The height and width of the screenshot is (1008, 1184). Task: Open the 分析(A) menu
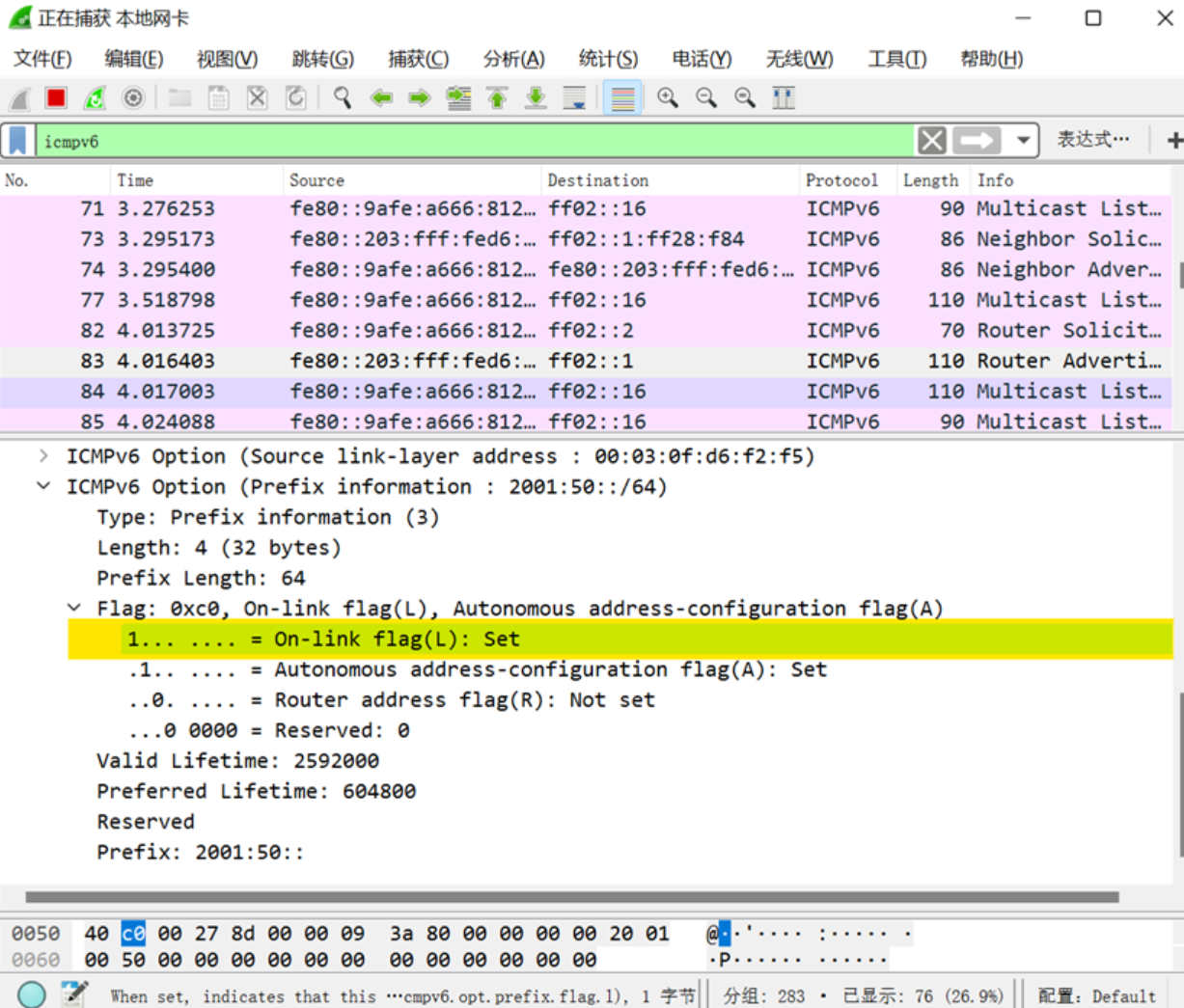[x=513, y=59]
